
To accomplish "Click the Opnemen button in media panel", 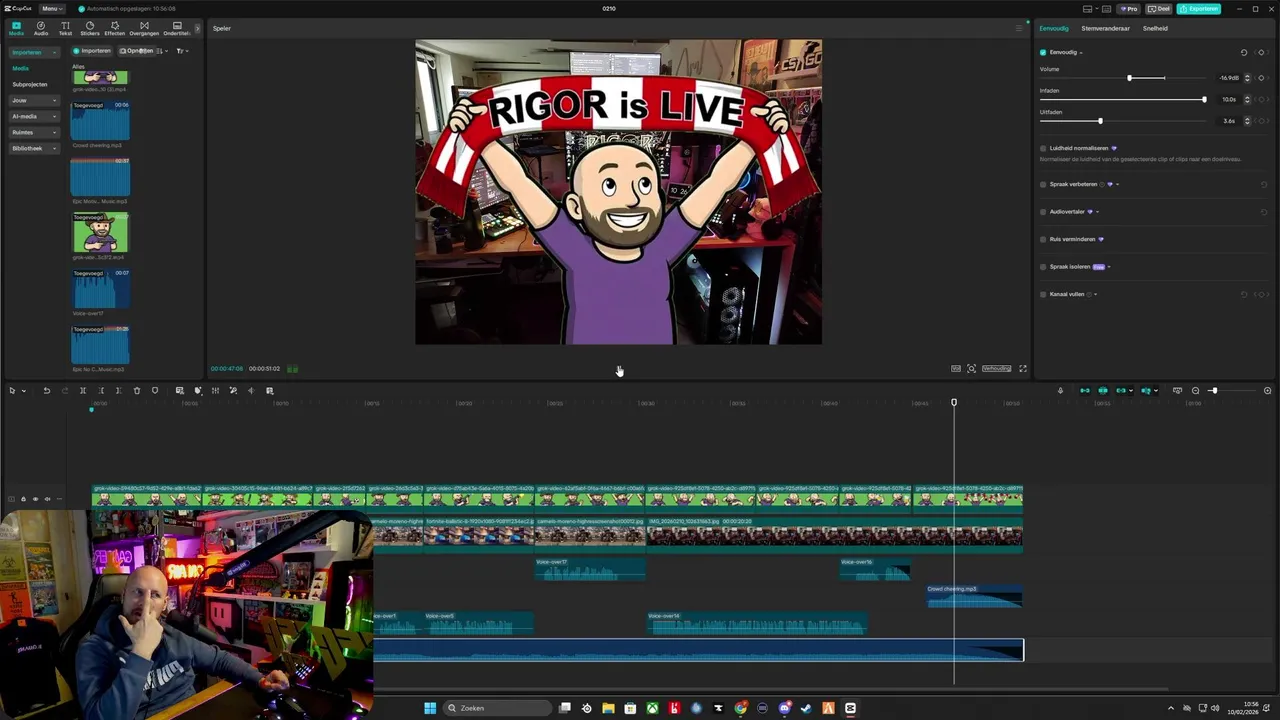I will click(x=136, y=51).
